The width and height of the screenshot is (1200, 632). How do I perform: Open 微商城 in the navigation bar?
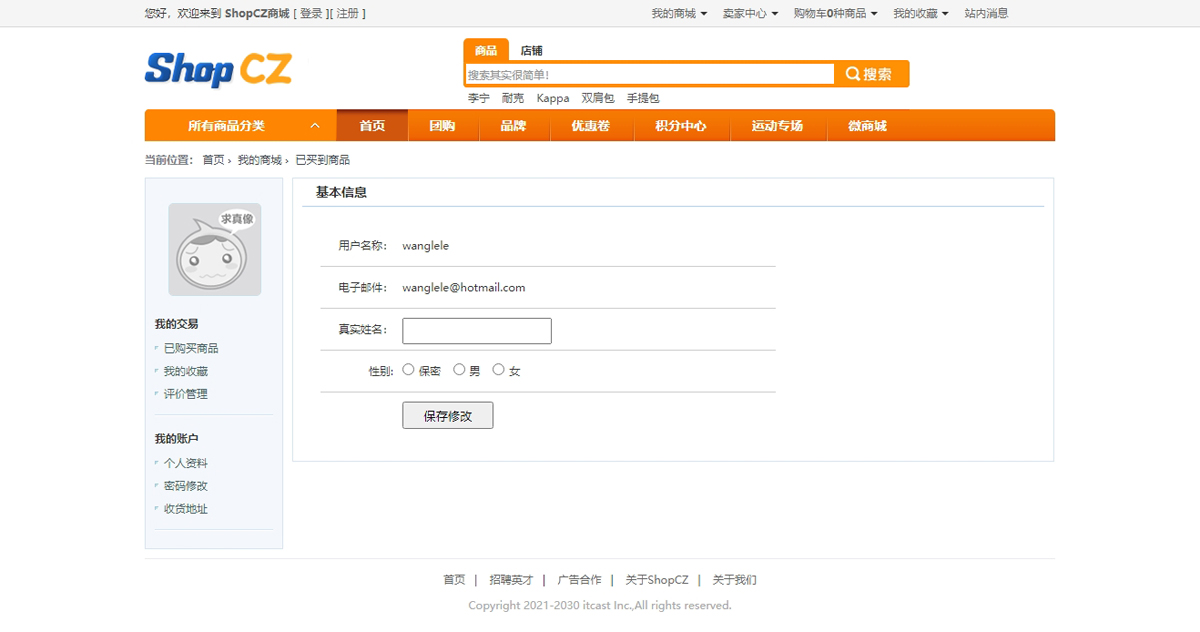867,126
